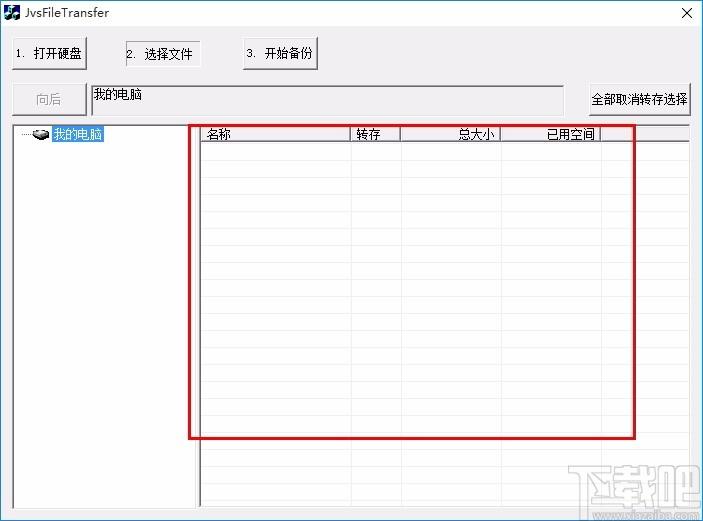Click '全部取消转存选择' to cancel all selections
Screen dimensions: 703x521
pyautogui.click(x=639, y=99)
